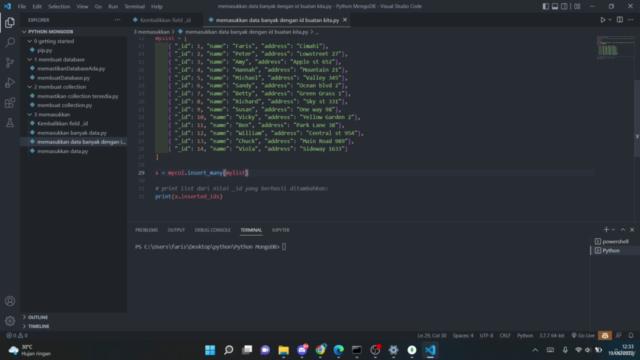
Task: Open Microsoft Edge from taskbar
Action: point(338,350)
